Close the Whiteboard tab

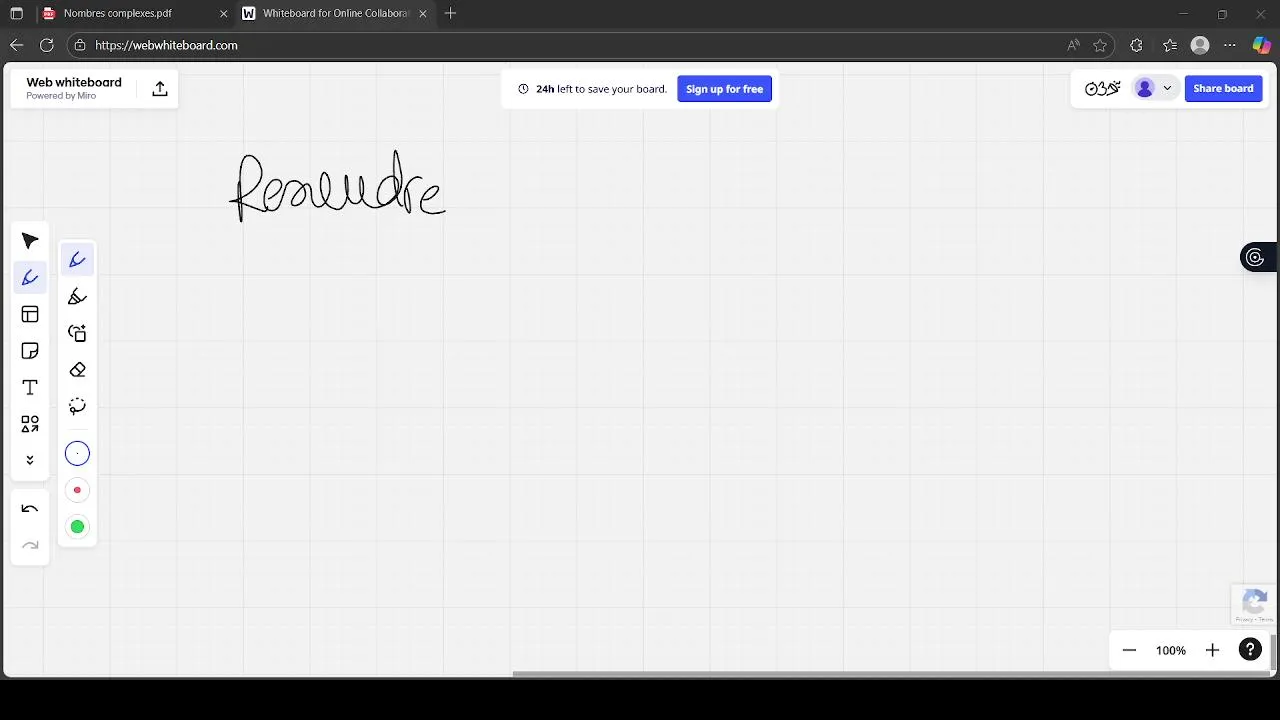tap(423, 14)
